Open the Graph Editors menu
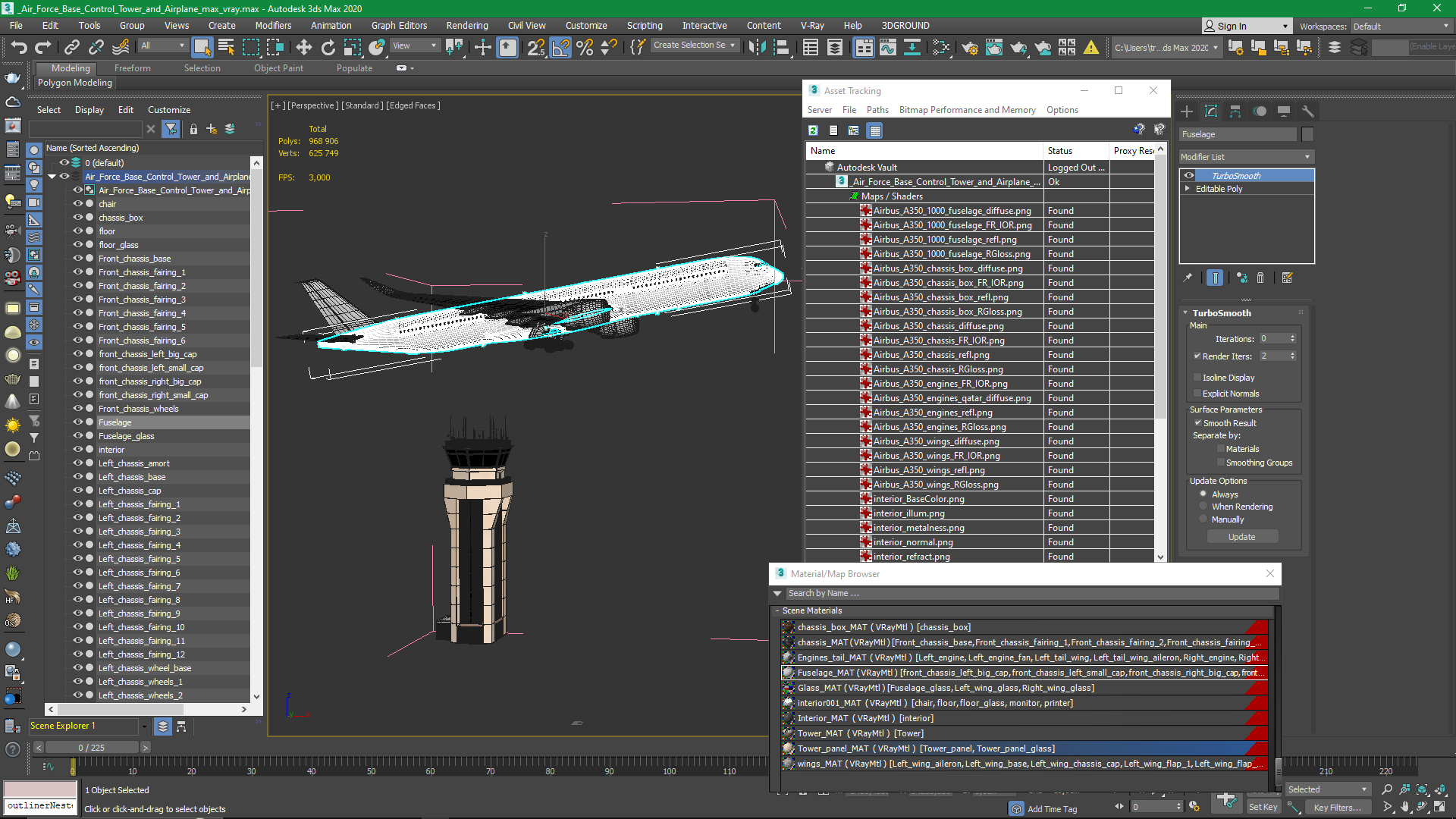This screenshot has width=1456, height=819. coord(399,25)
